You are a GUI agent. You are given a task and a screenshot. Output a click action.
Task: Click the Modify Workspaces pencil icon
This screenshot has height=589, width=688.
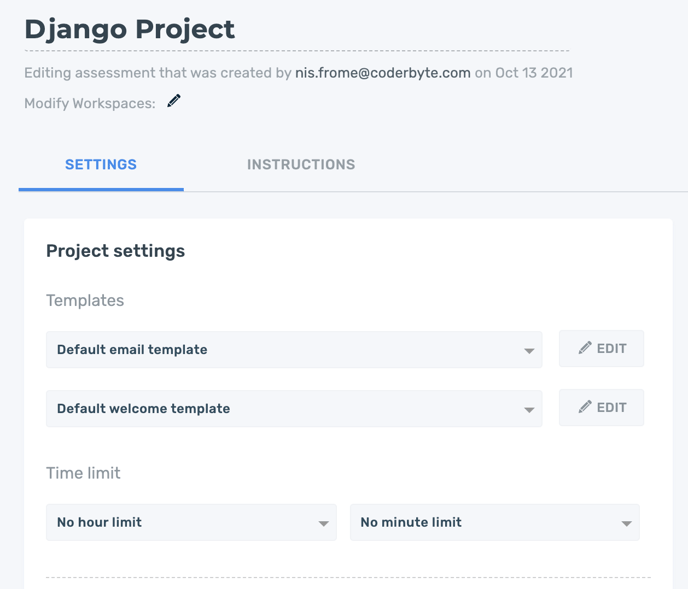click(x=174, y=101)
